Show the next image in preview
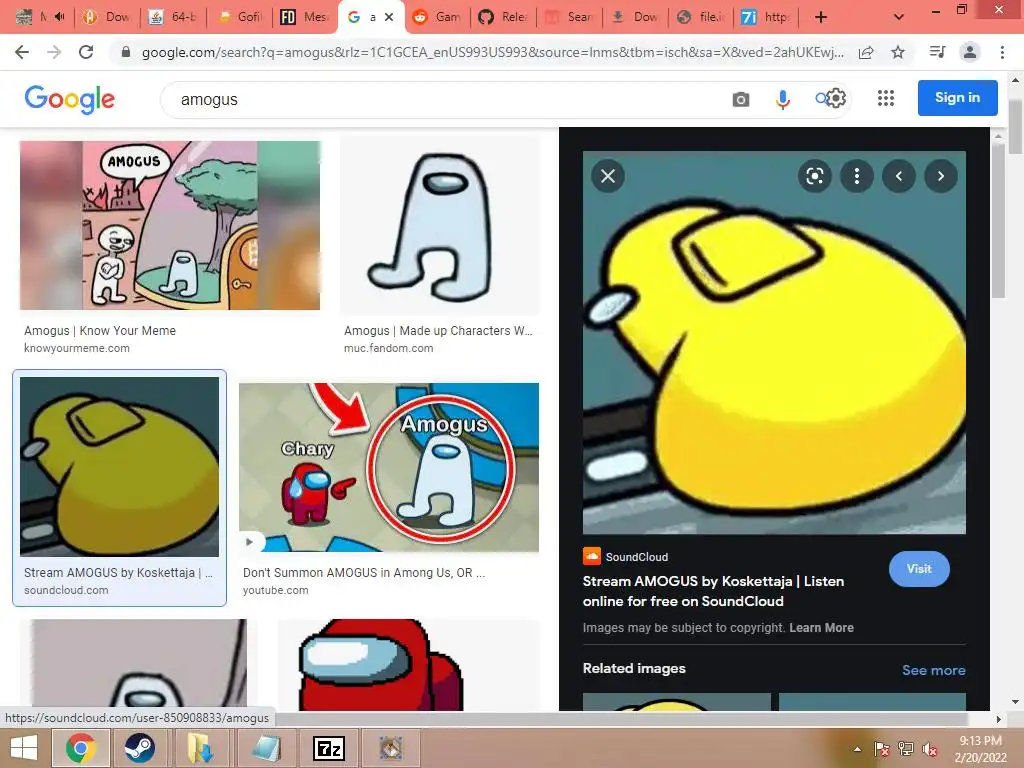The height and width of the screenshot is (768, 1024). [x=941, y=176]
